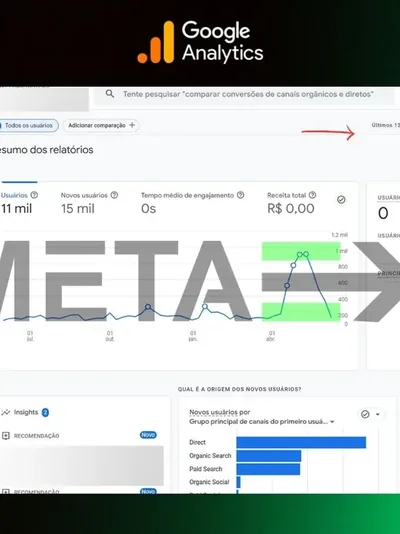Image resolution: width=400 pixels, height=534 pixels.
Task: Click 'Novos usuários por' metric label
Action: pyautogui.click(x=220, y=412)
